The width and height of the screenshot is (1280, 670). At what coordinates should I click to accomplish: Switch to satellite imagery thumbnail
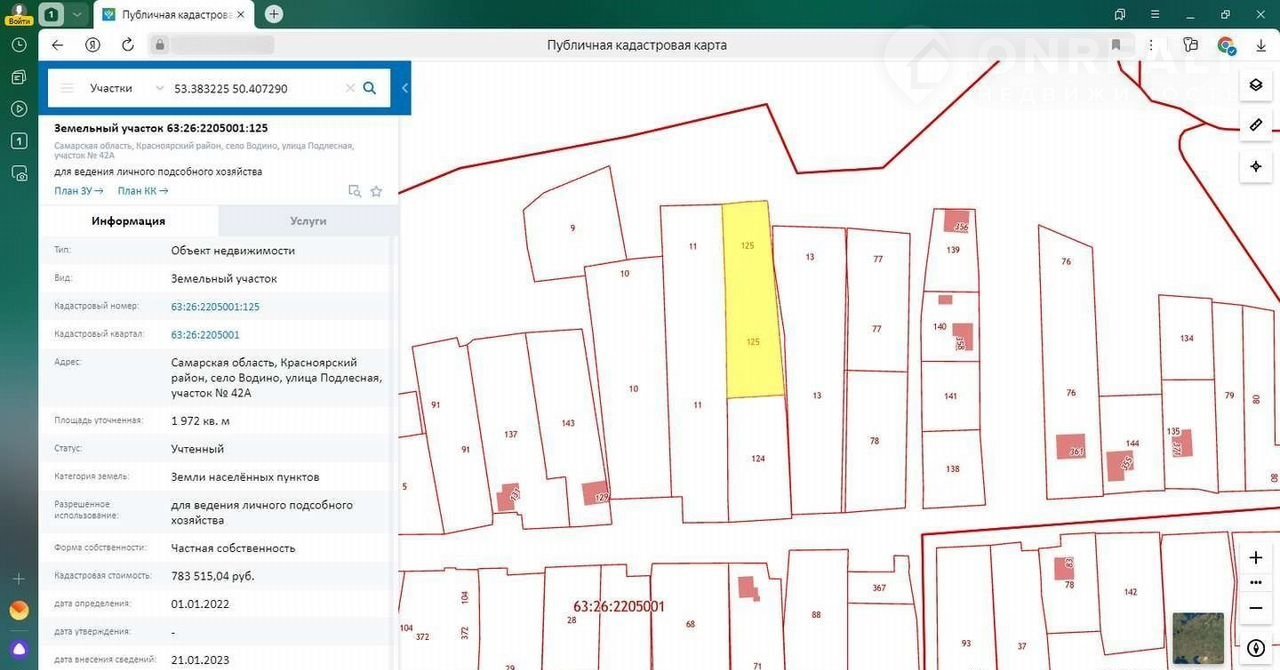(x=1197, y=637)
